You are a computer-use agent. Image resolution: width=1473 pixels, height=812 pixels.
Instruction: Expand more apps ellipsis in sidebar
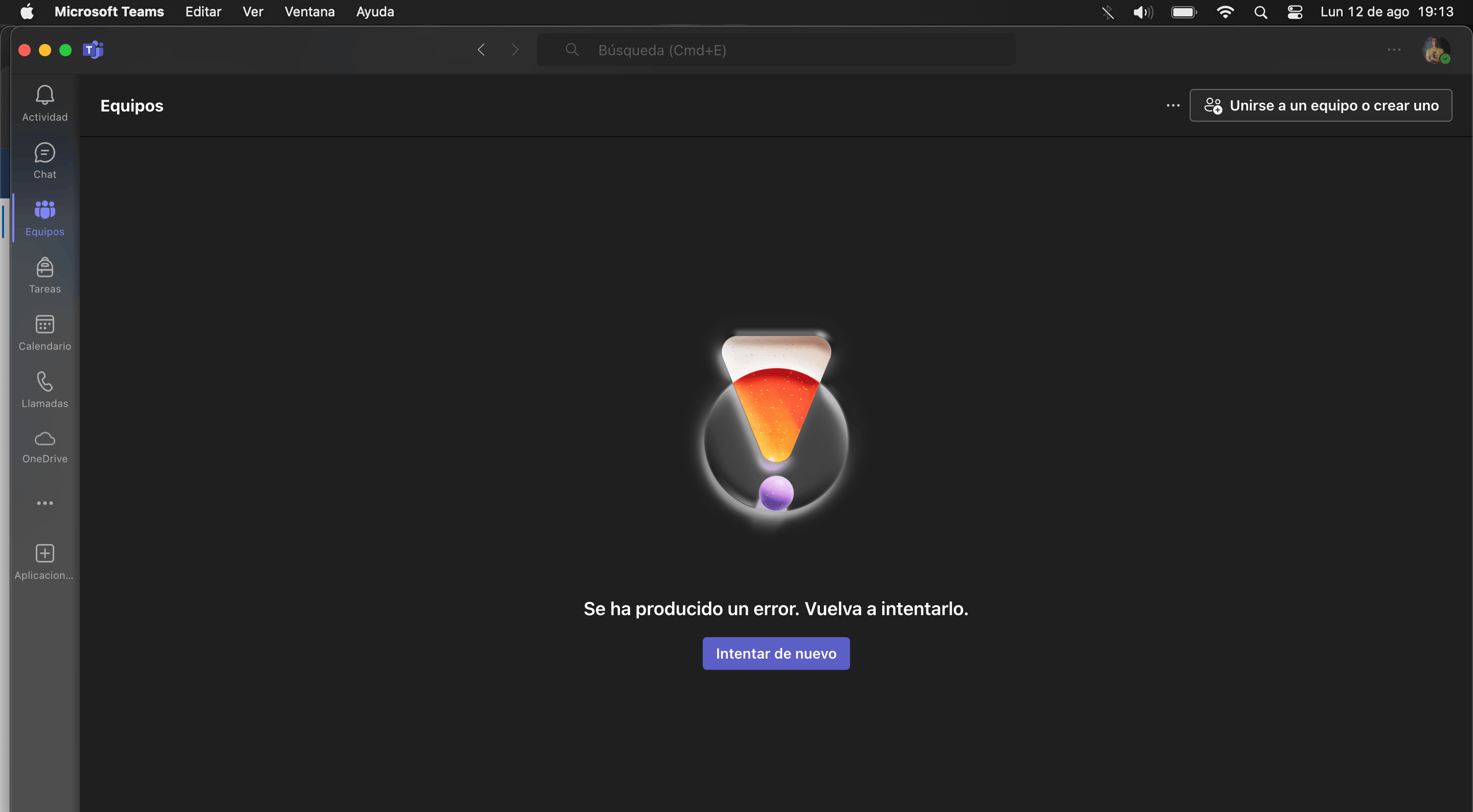coord(44,503)
